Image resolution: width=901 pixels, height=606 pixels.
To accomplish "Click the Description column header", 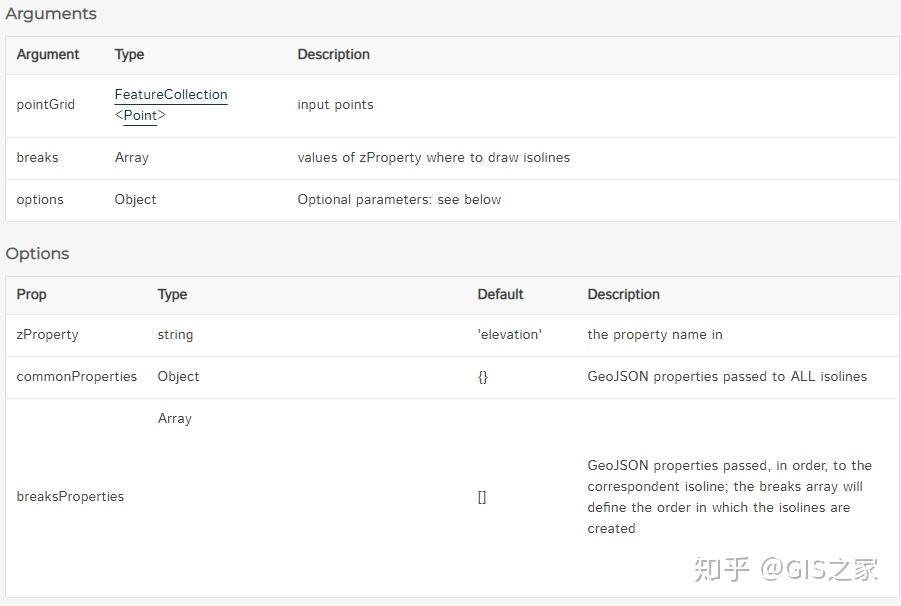I will point(333,55).
